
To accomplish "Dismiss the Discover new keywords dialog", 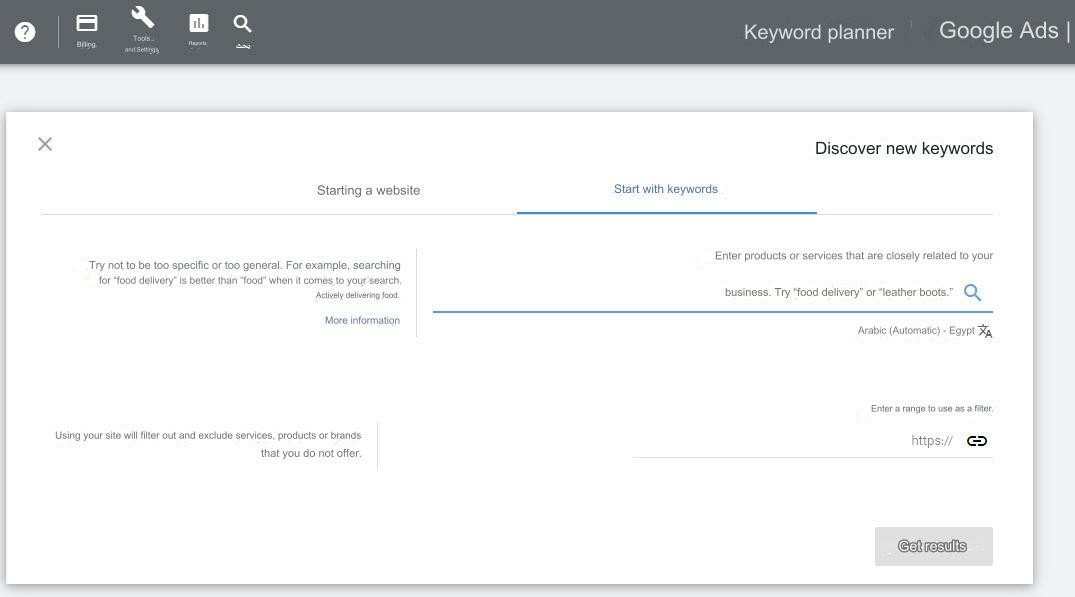I will [x=44, y=143].
